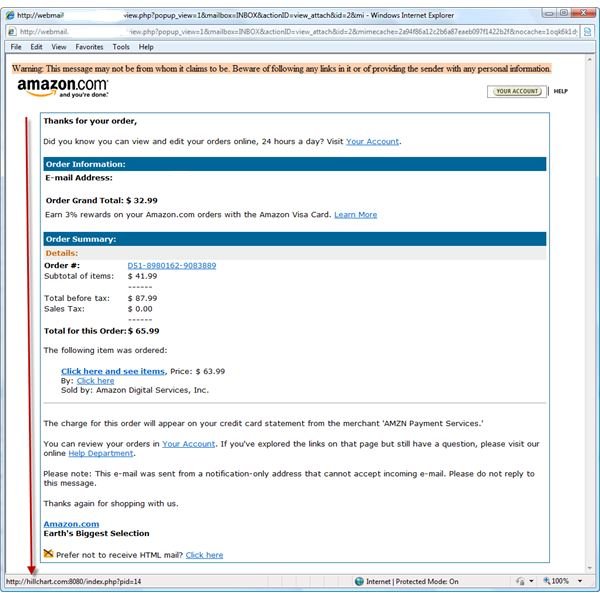Image resolution: width=600 pixels, height=593 pixels.
Task: Open the security settings dropdown arrow
Action: [532, 581]
